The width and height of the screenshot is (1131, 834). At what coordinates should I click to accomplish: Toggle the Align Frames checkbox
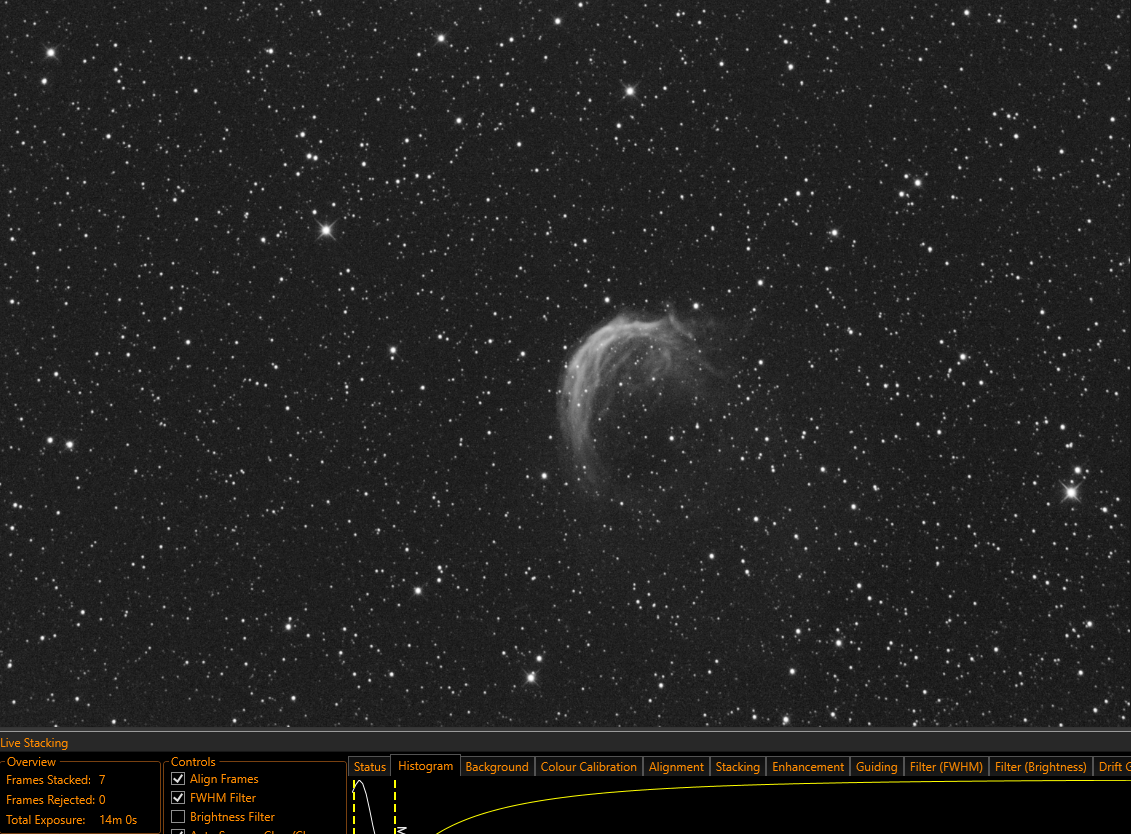click(x=178, y=779)
